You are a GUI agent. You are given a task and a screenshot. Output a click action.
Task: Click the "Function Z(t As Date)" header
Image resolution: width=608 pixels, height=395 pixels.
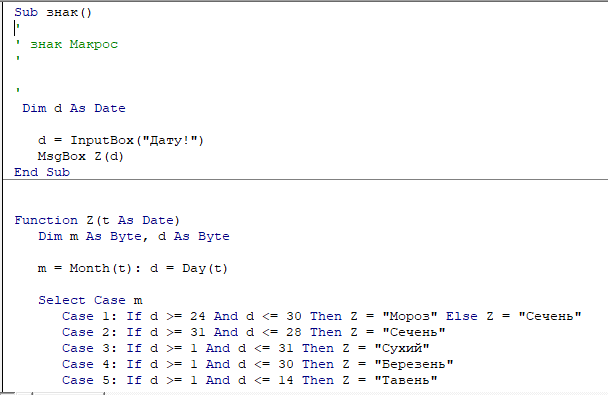pos(97,220)
